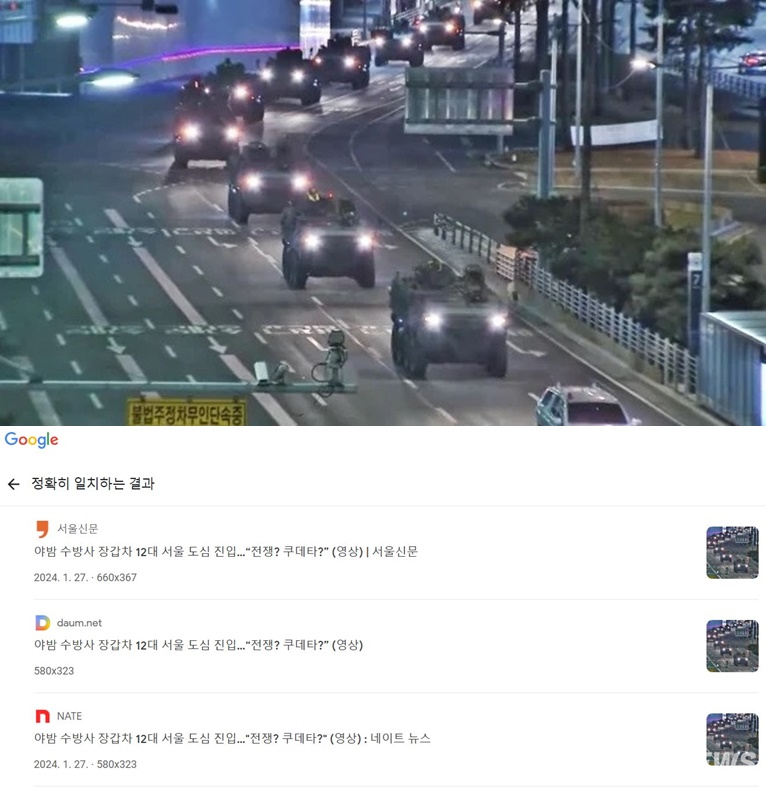Open the 서울신문 result thumbnail
This screenshot has width=766, height=788.
pyautogui.click(x=732, y=552)
